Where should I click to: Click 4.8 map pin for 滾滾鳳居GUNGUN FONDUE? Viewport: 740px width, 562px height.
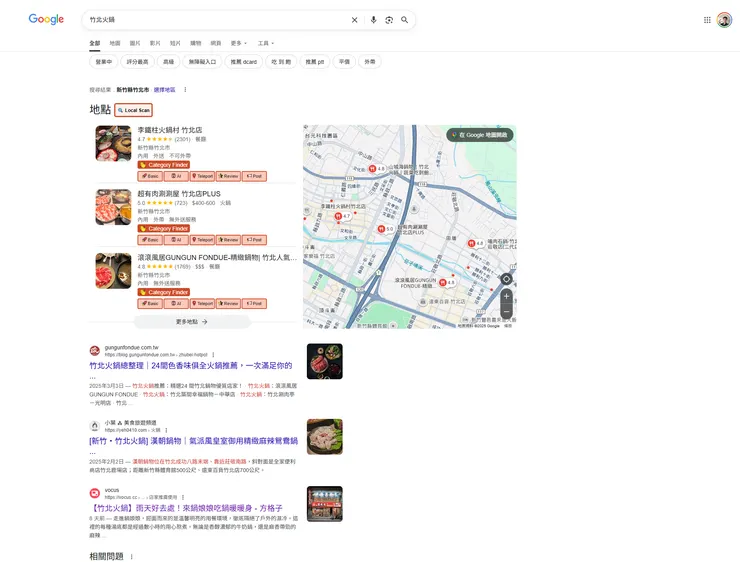447,283
